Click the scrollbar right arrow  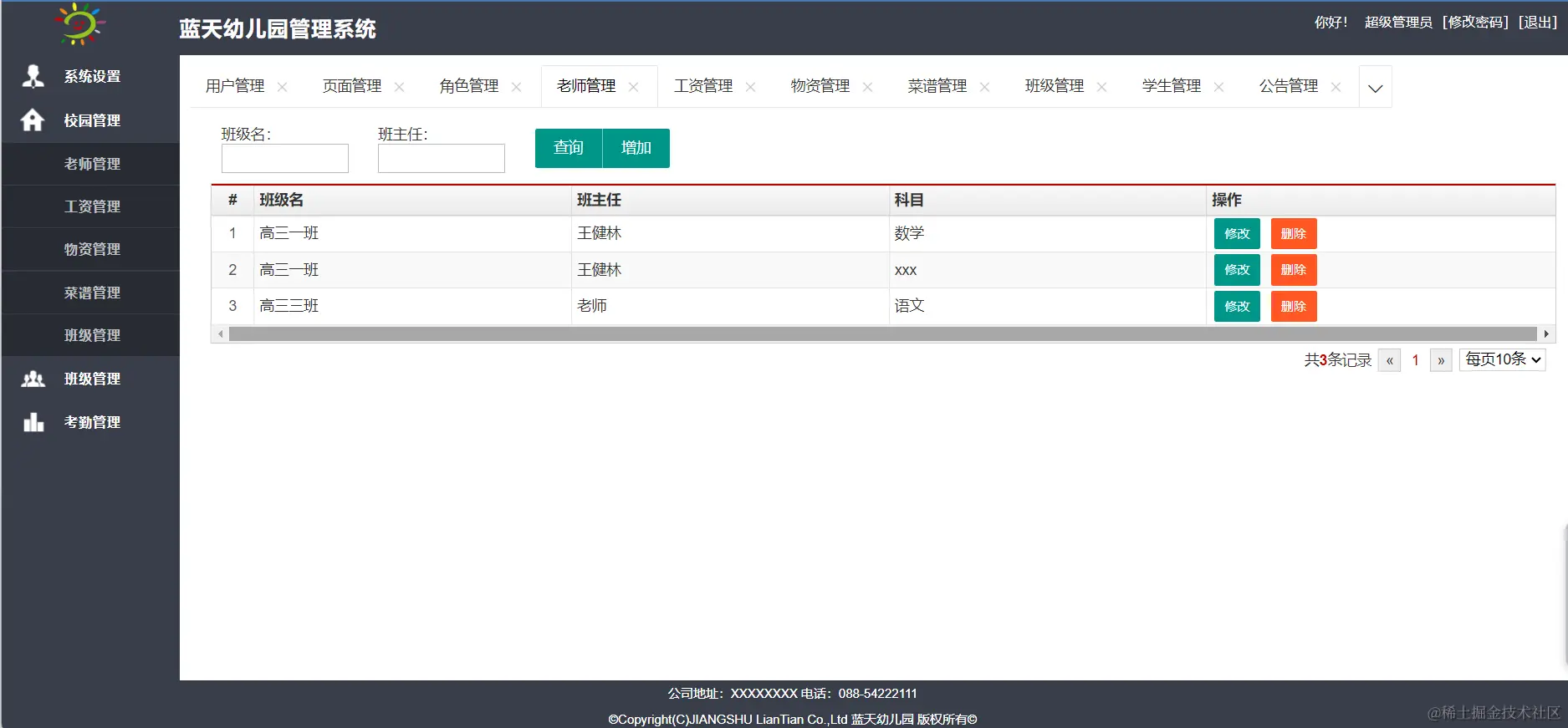pyautogui.click(x=1546, y=334)
